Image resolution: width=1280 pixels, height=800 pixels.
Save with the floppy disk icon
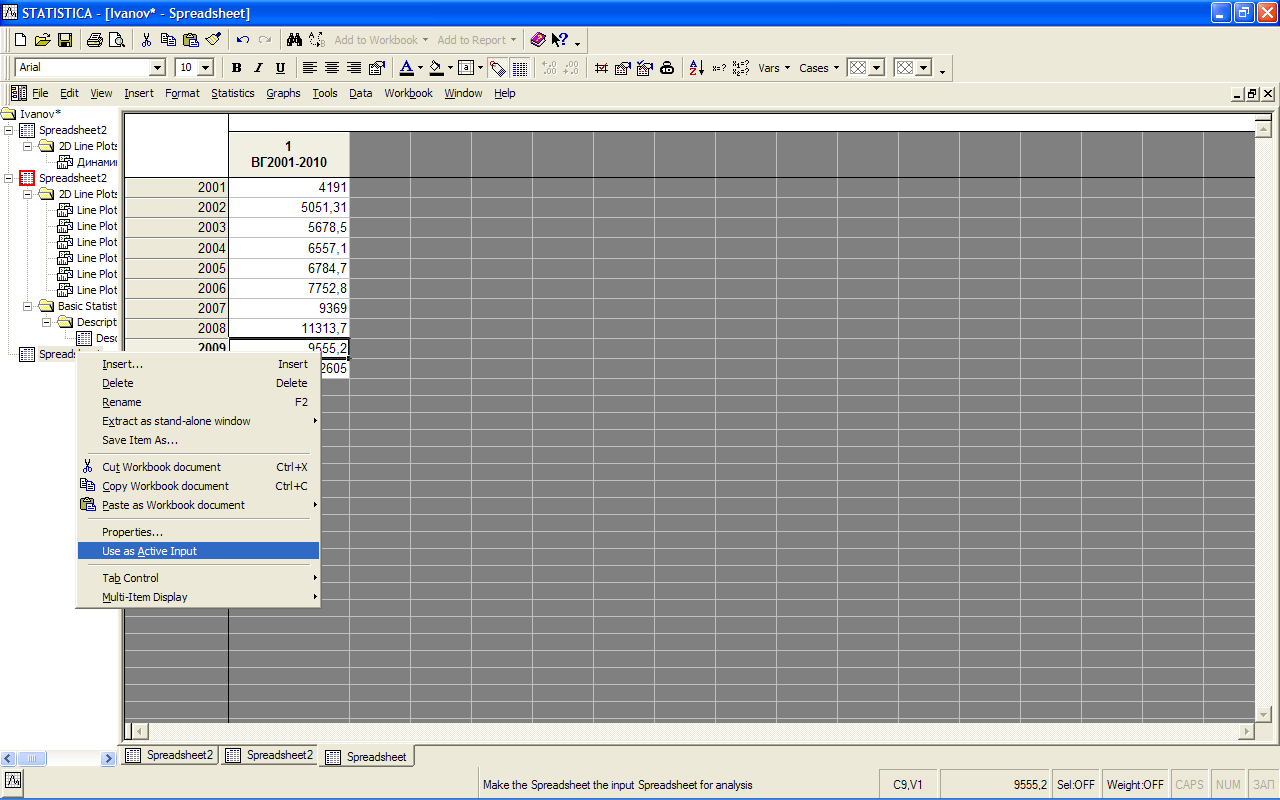(64, 40)
